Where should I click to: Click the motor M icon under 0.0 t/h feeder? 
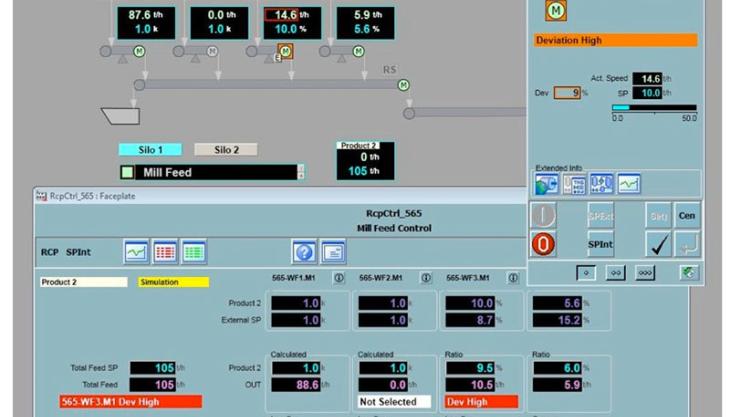pyautogui.click(x=212, y=51)
